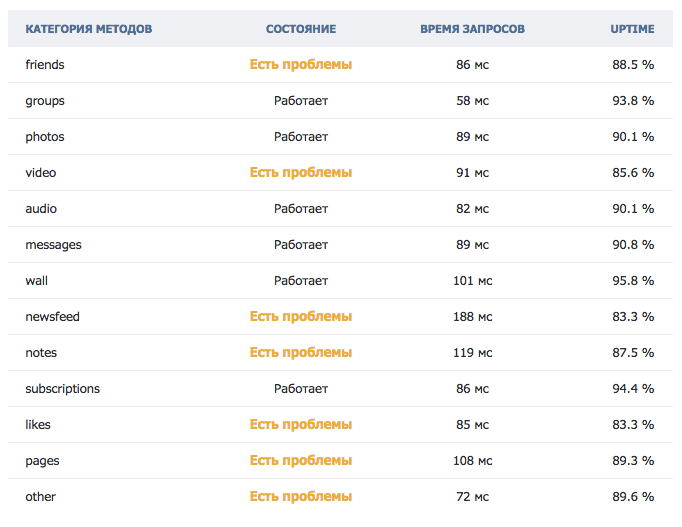The image size is (682, 527).
Task: Click the 95.8 % uptime value for wall
Action: point(633,281)
